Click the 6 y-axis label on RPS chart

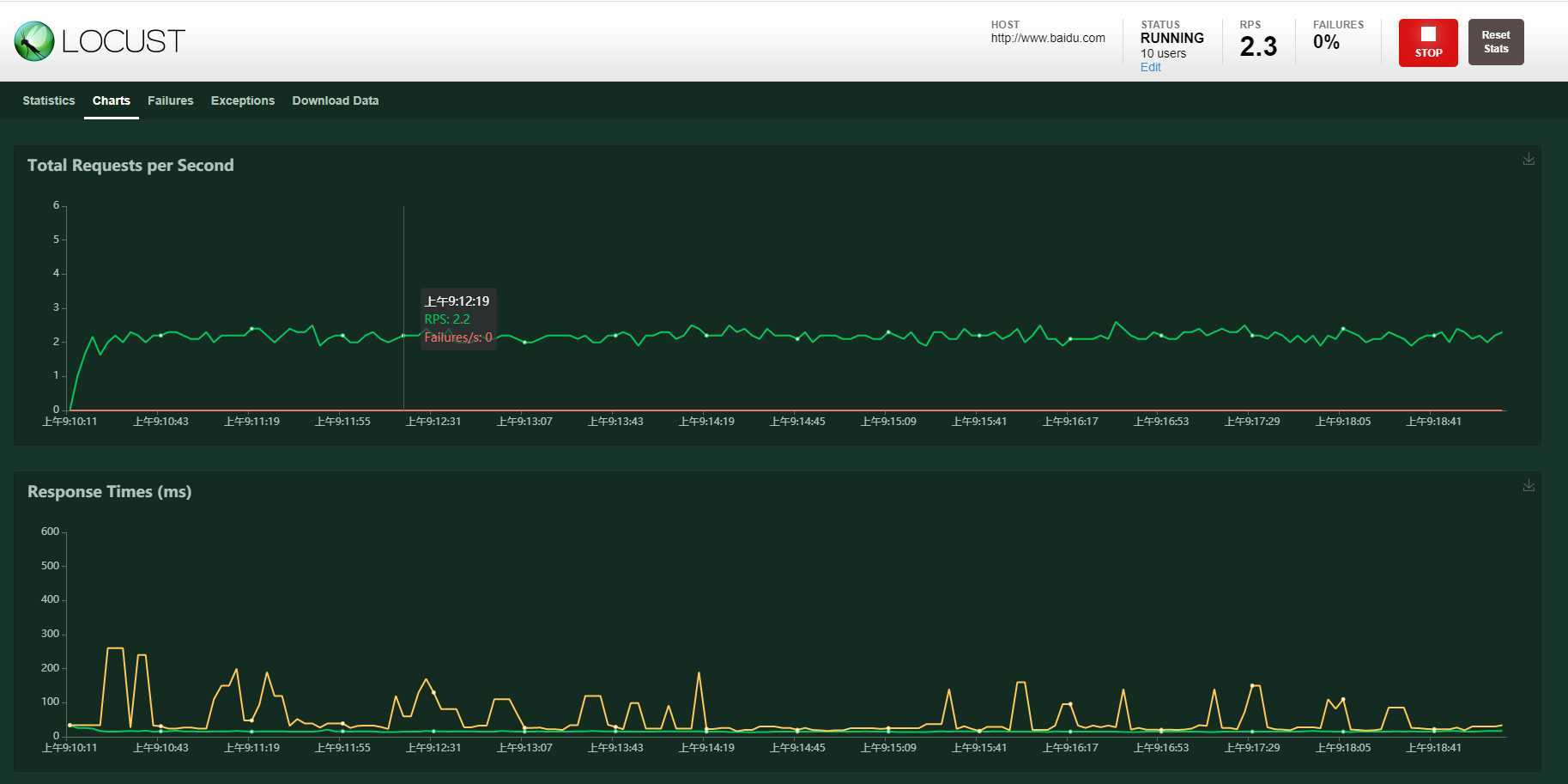coord(56,205)
